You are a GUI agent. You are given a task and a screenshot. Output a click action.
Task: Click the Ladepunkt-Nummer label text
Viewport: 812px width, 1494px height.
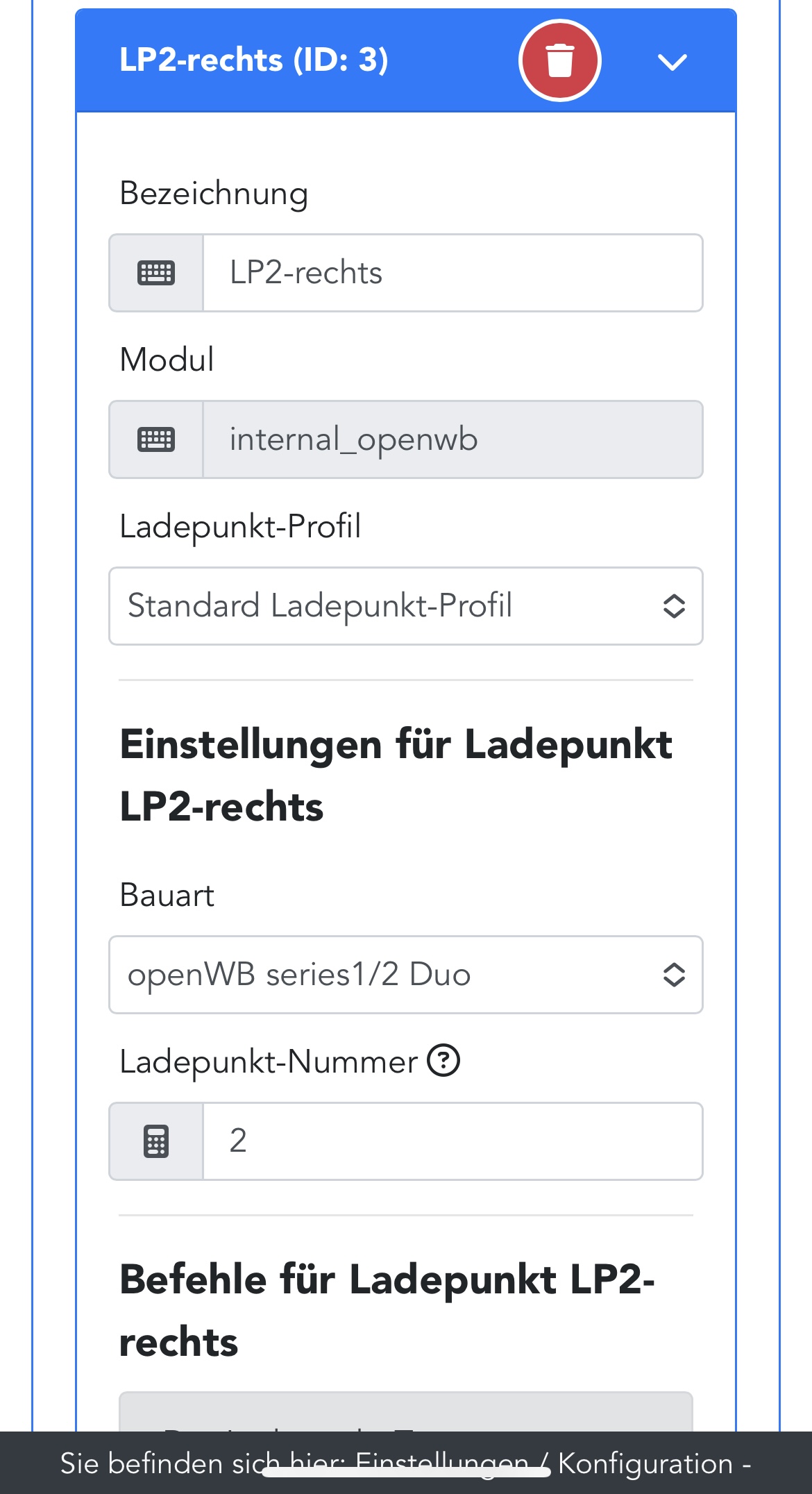pos(269,1061)
